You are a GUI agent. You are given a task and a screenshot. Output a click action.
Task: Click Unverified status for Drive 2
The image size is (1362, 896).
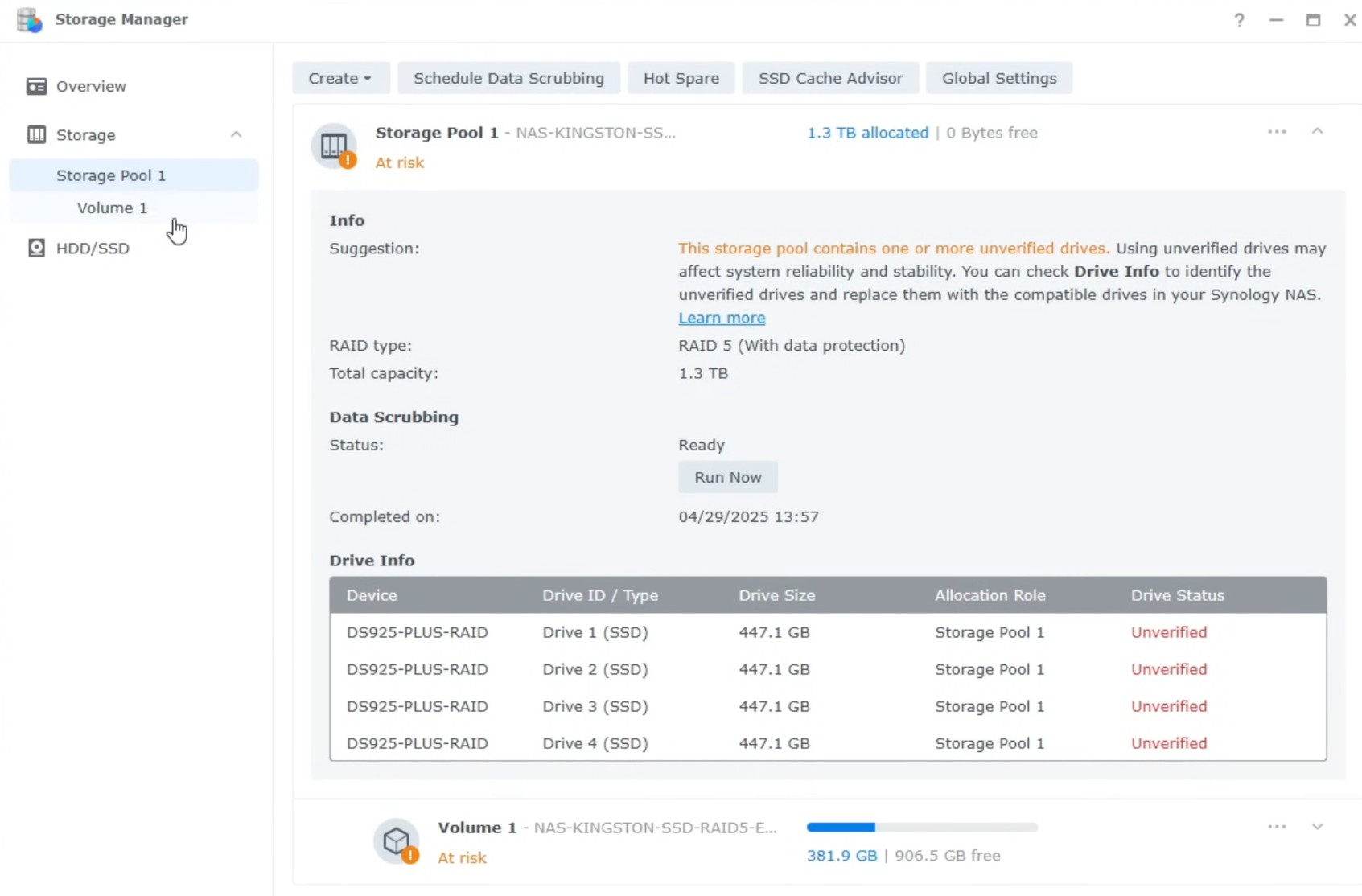pos(1169,669)
